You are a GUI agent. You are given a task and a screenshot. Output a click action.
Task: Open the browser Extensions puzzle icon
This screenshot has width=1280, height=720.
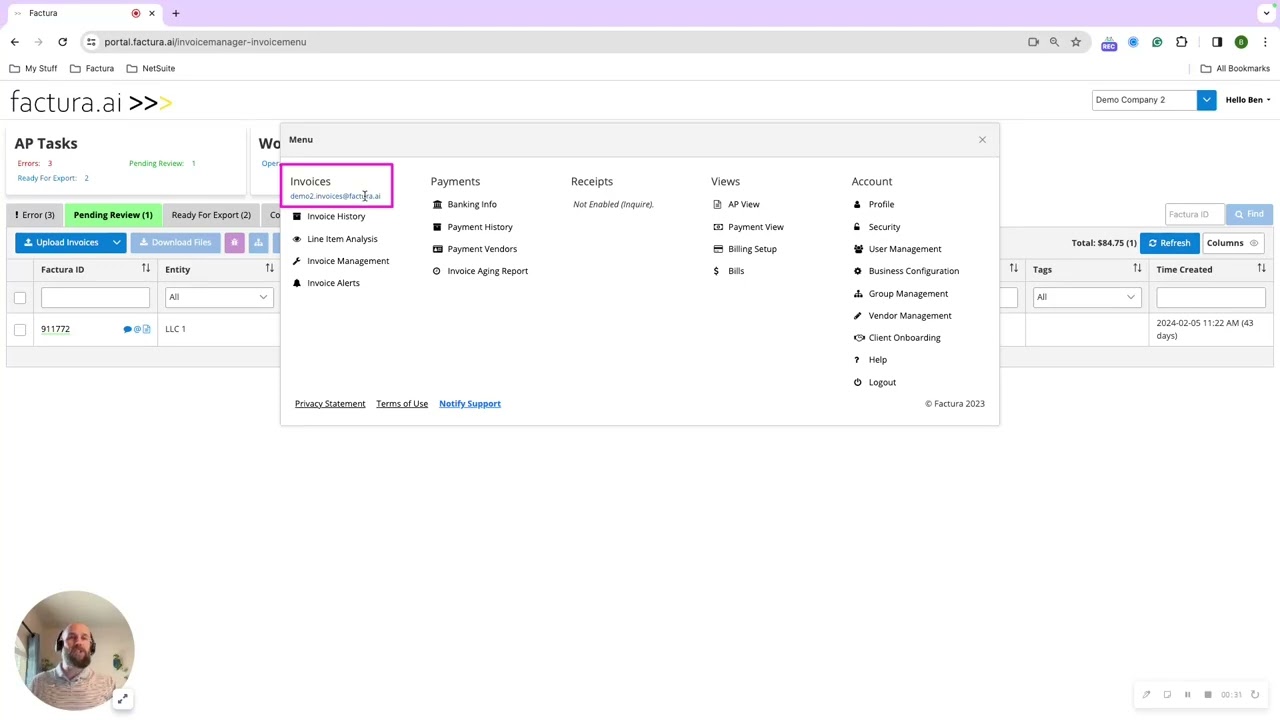[1181, 42]
